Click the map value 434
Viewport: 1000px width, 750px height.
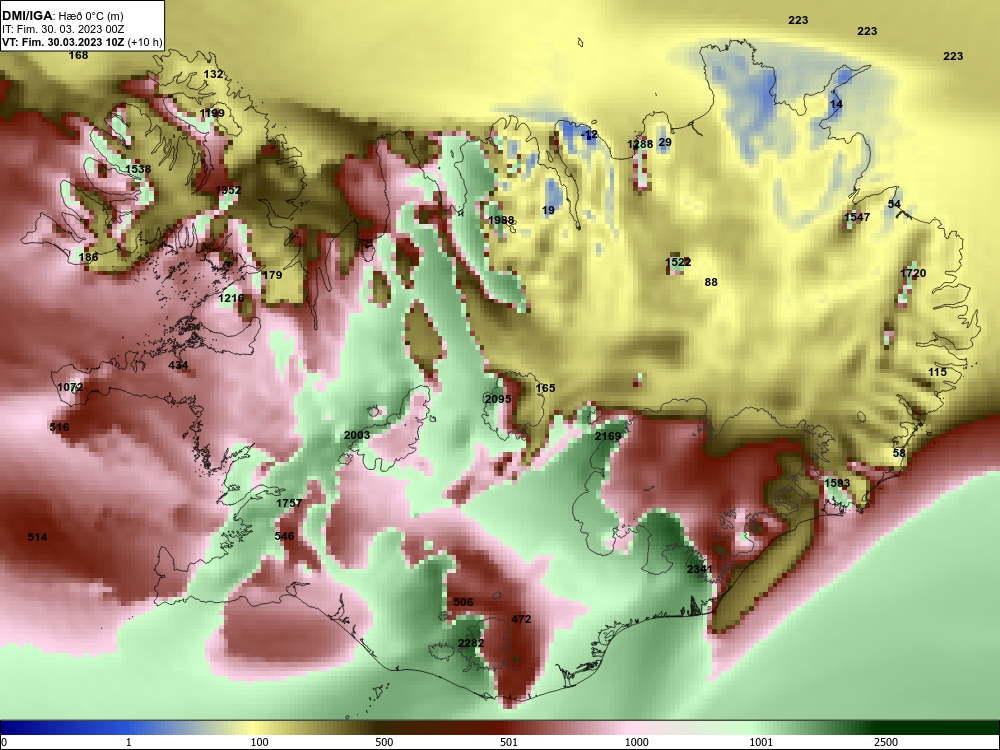pyautogui.click(x=178, y=365)
